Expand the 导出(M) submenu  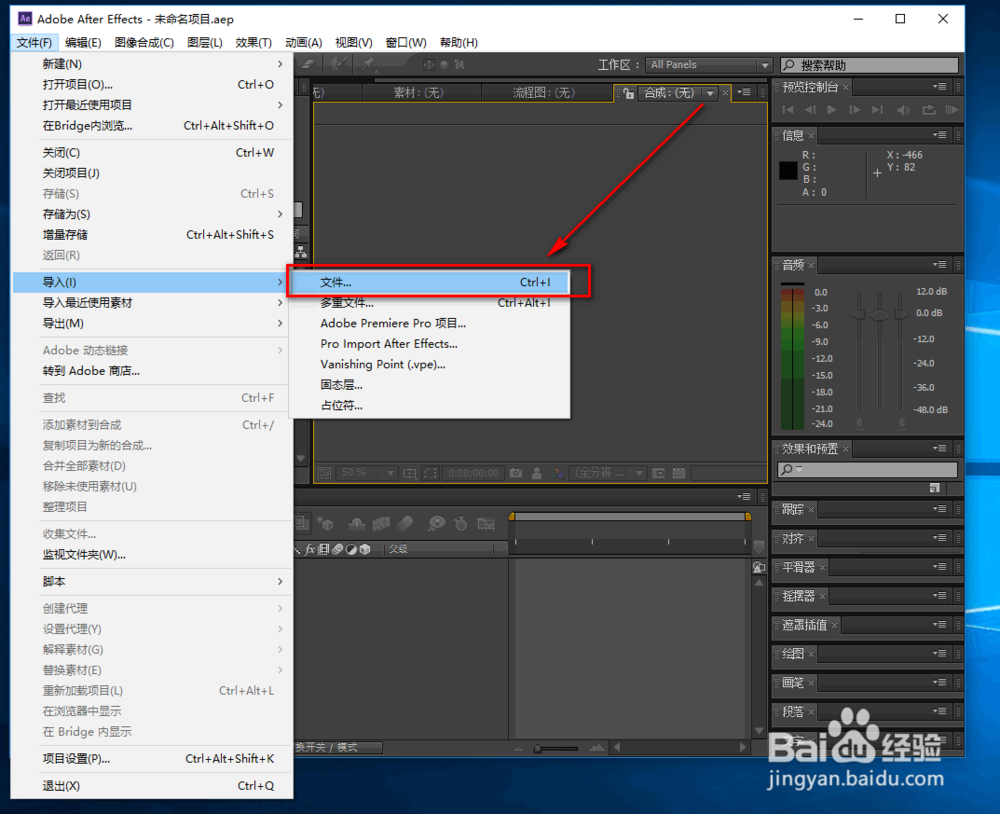(x=152, y=323)
